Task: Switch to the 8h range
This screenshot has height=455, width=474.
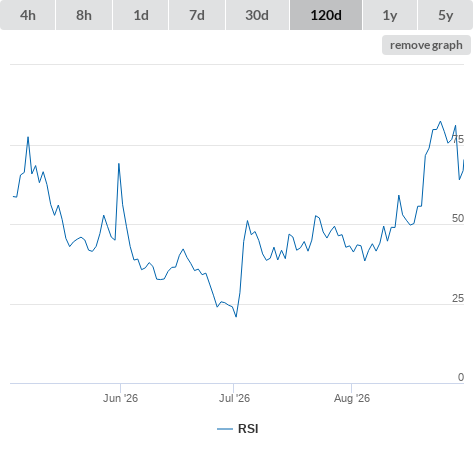Action: (x=84, y=15)
